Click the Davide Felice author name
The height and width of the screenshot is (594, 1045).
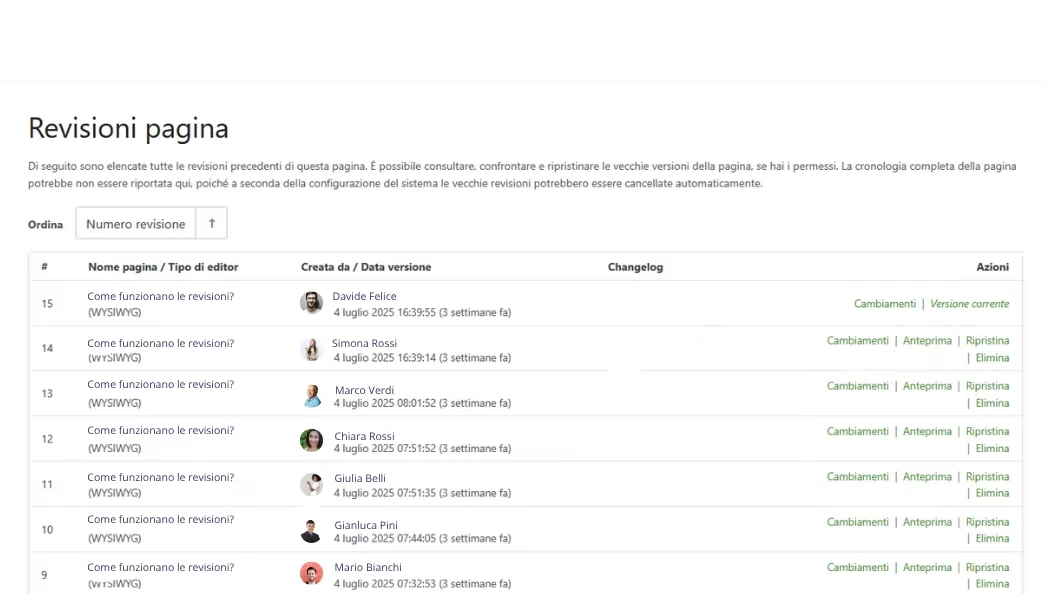point(364,296)
